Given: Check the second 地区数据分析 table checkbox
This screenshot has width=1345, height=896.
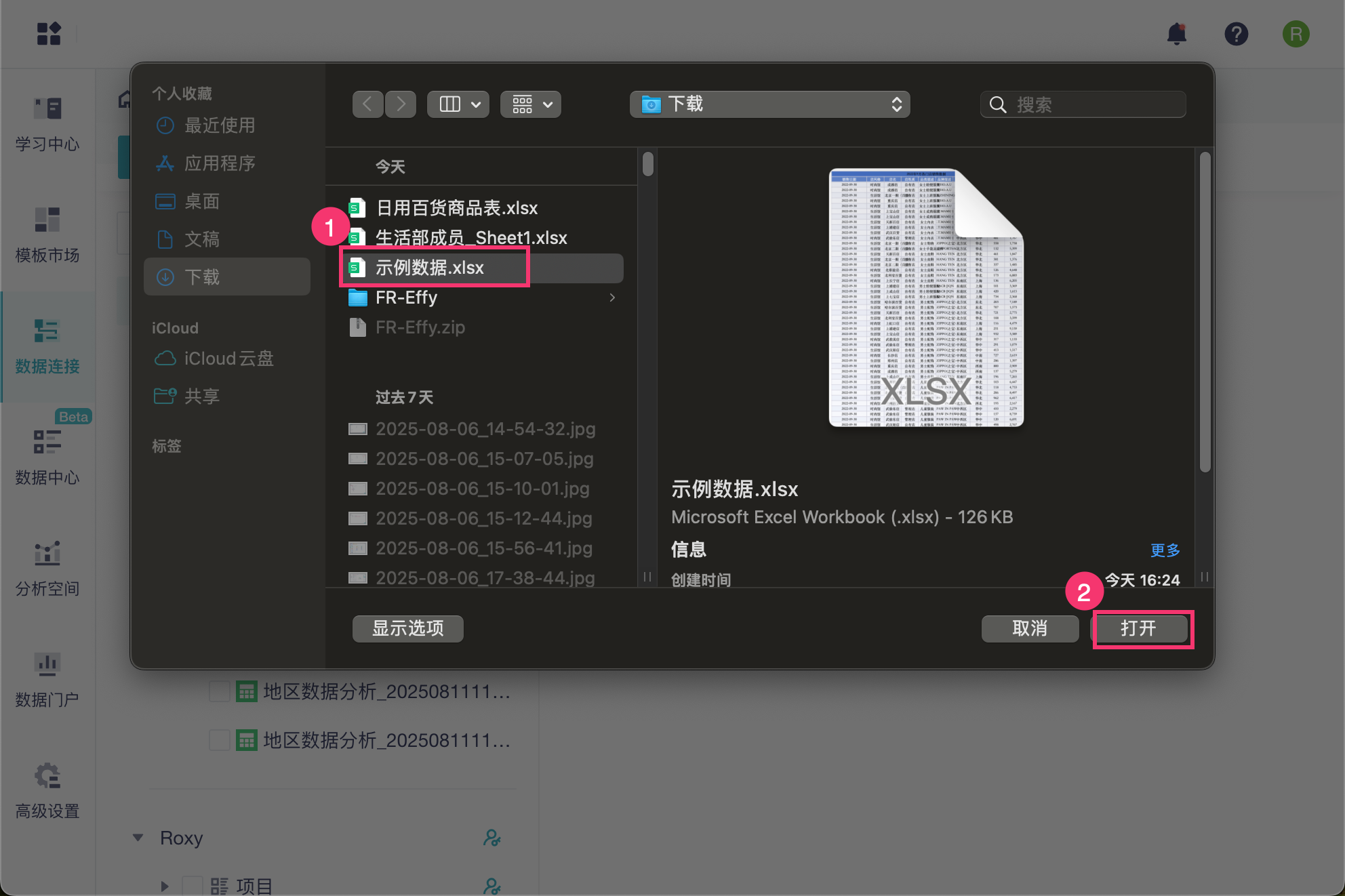Looking at the screenshot, I should tap(219, 740).
